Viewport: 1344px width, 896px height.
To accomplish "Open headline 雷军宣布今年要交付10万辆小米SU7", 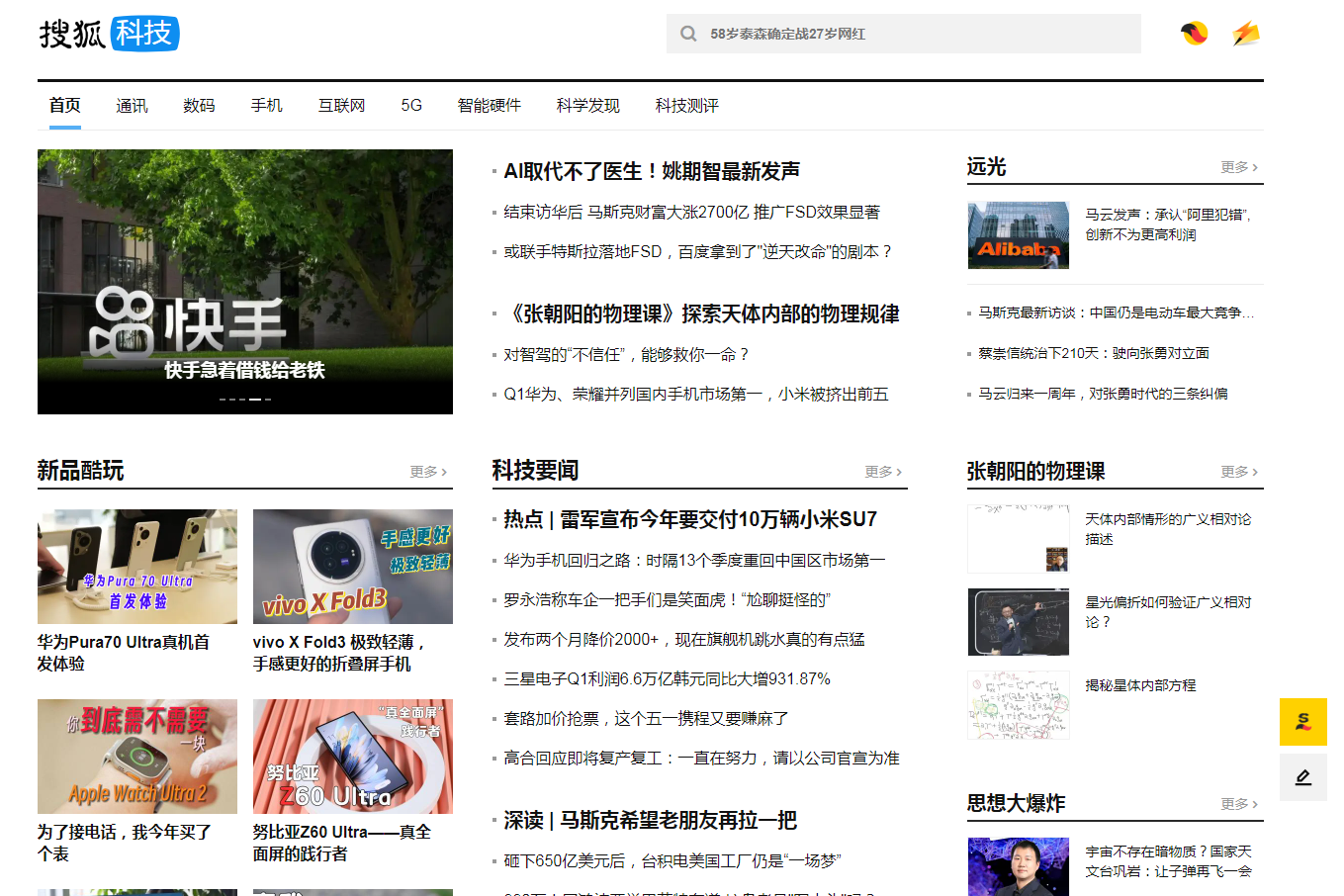I will [690, 519].
